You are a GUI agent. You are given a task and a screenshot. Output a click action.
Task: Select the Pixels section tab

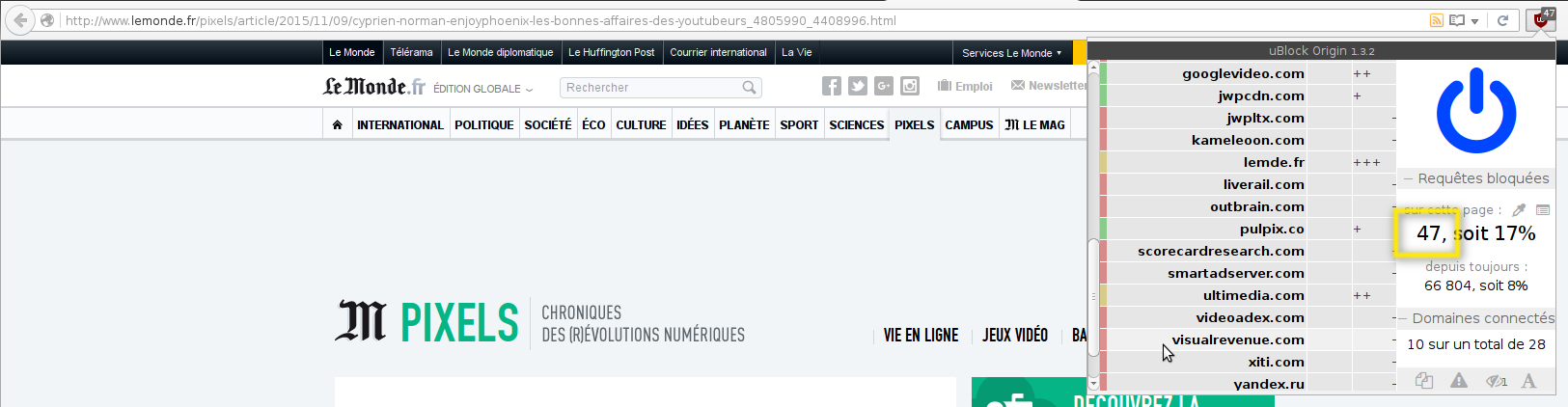pos(915,125)
